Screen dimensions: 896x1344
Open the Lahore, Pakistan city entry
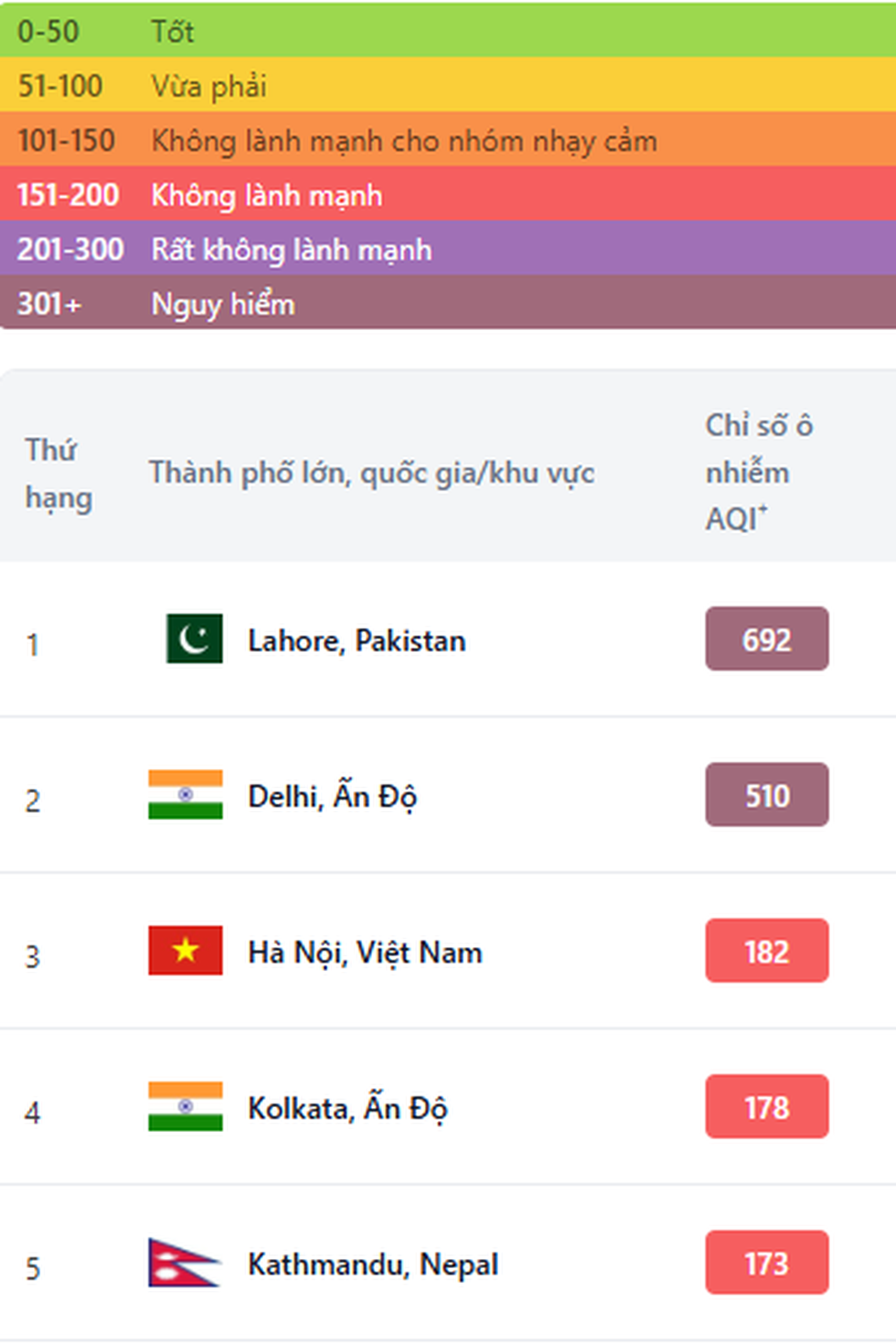(x=357, y=641)
